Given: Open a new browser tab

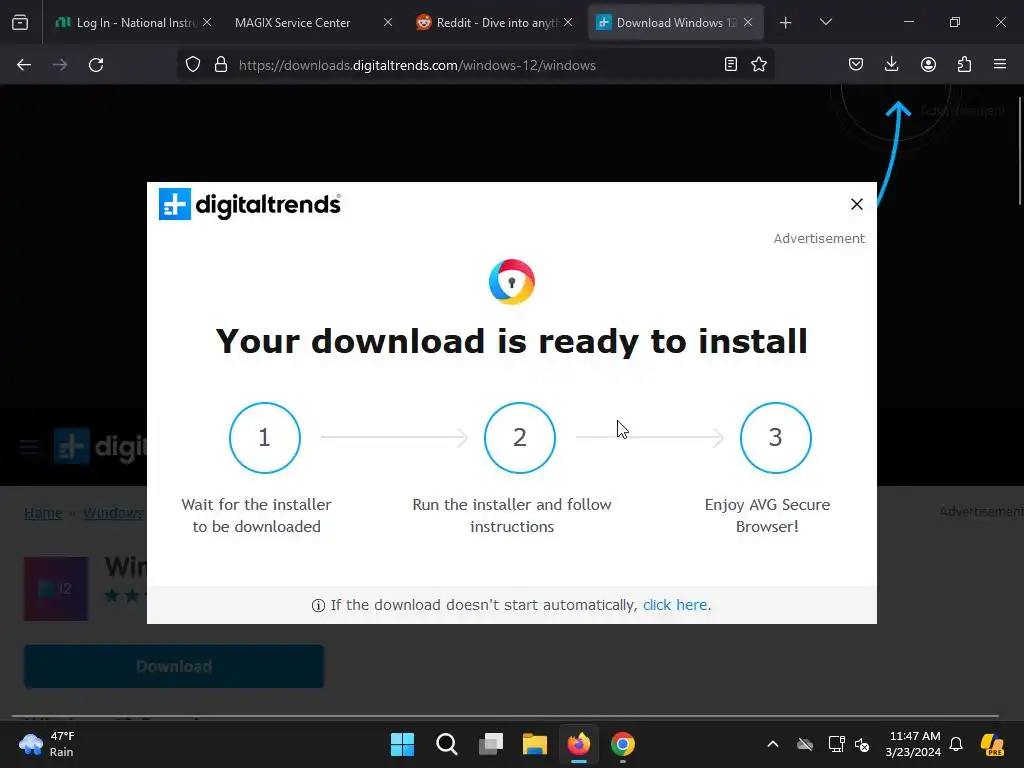Looking at the screenshot, I should (x=786, y=23).
